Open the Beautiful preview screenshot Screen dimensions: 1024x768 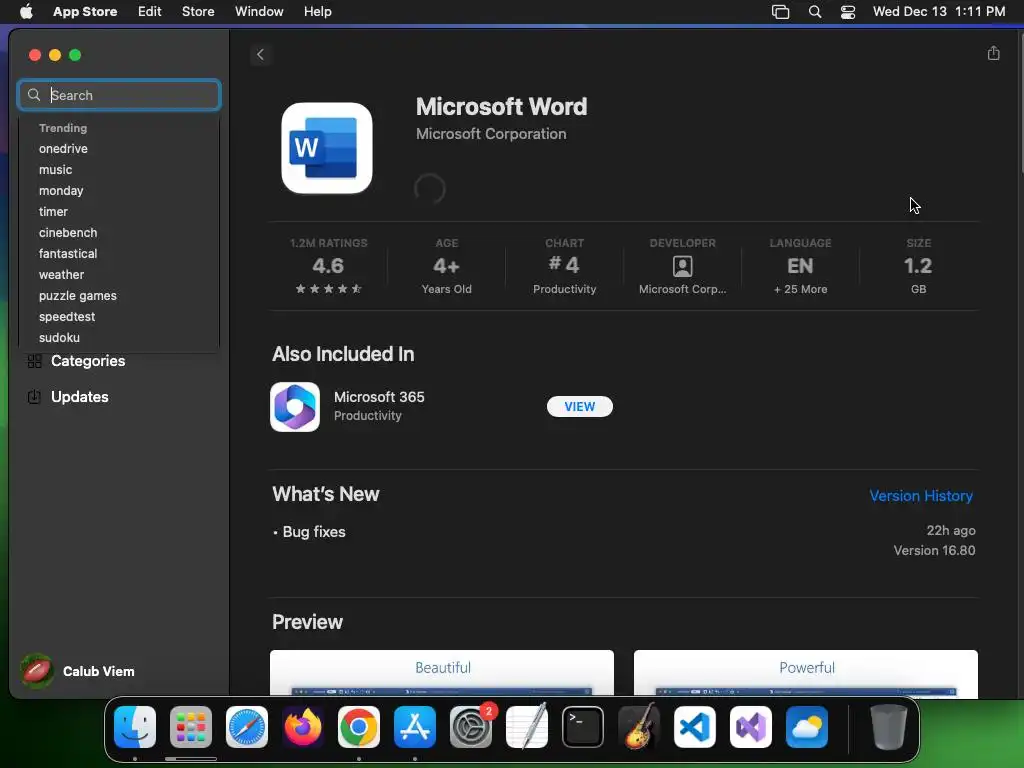pyautogui.click(x=441, y=673)
